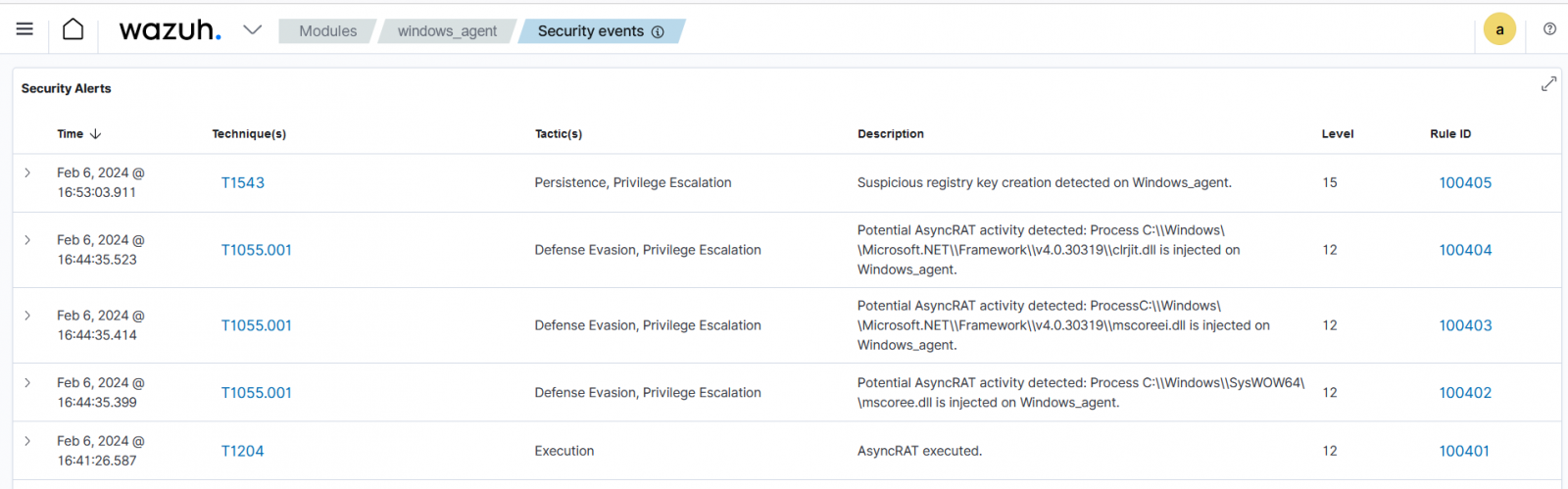Open T1055.001 link in mscoree.dll row
This screenshot has width=1568, height=489.
pyautogui.click(x=256, y=393)
